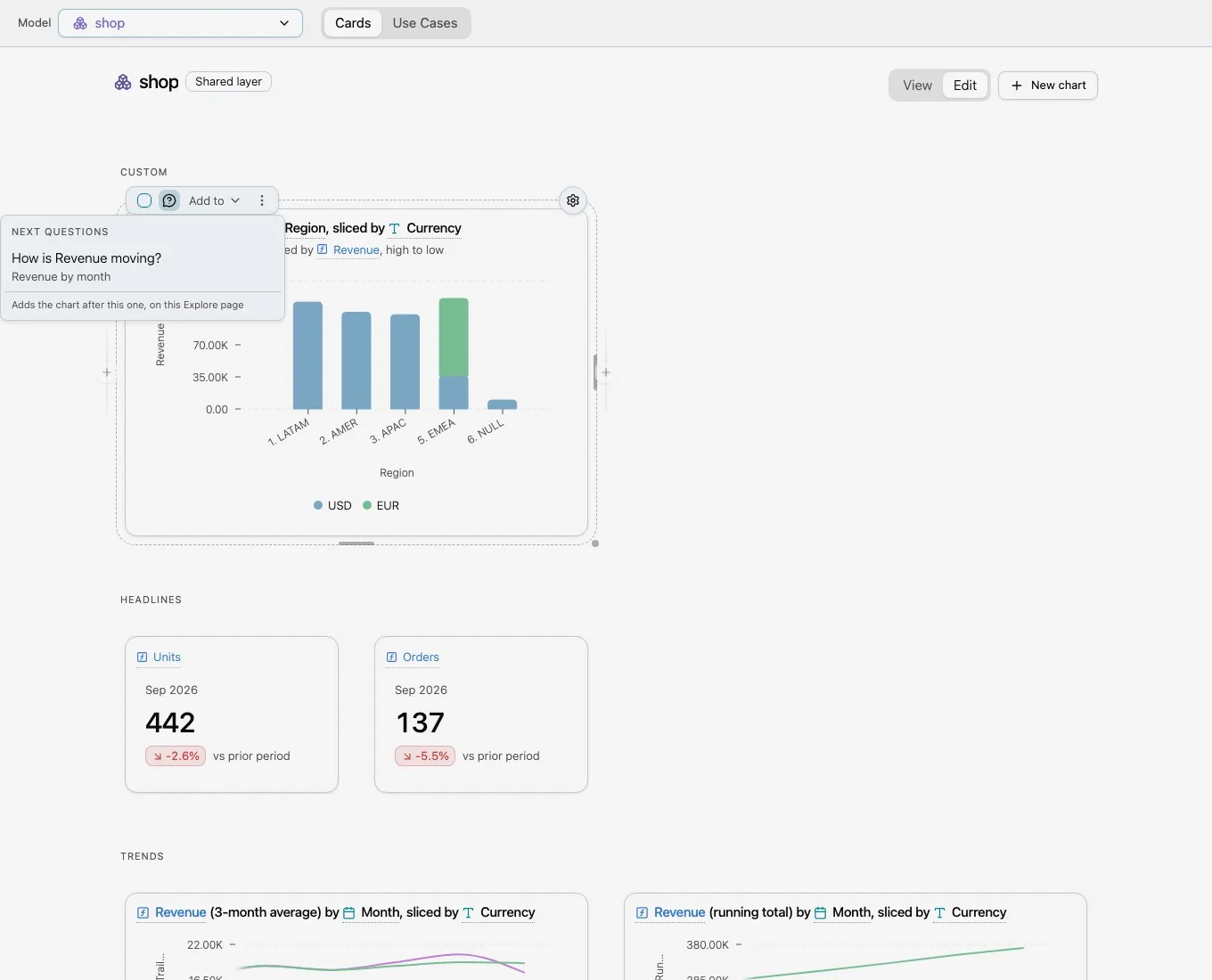Select How is Revenue moving? suggestion
The width and height of the screenshot is (1212, 980).
pyautogui.click(x=143, y=266)
